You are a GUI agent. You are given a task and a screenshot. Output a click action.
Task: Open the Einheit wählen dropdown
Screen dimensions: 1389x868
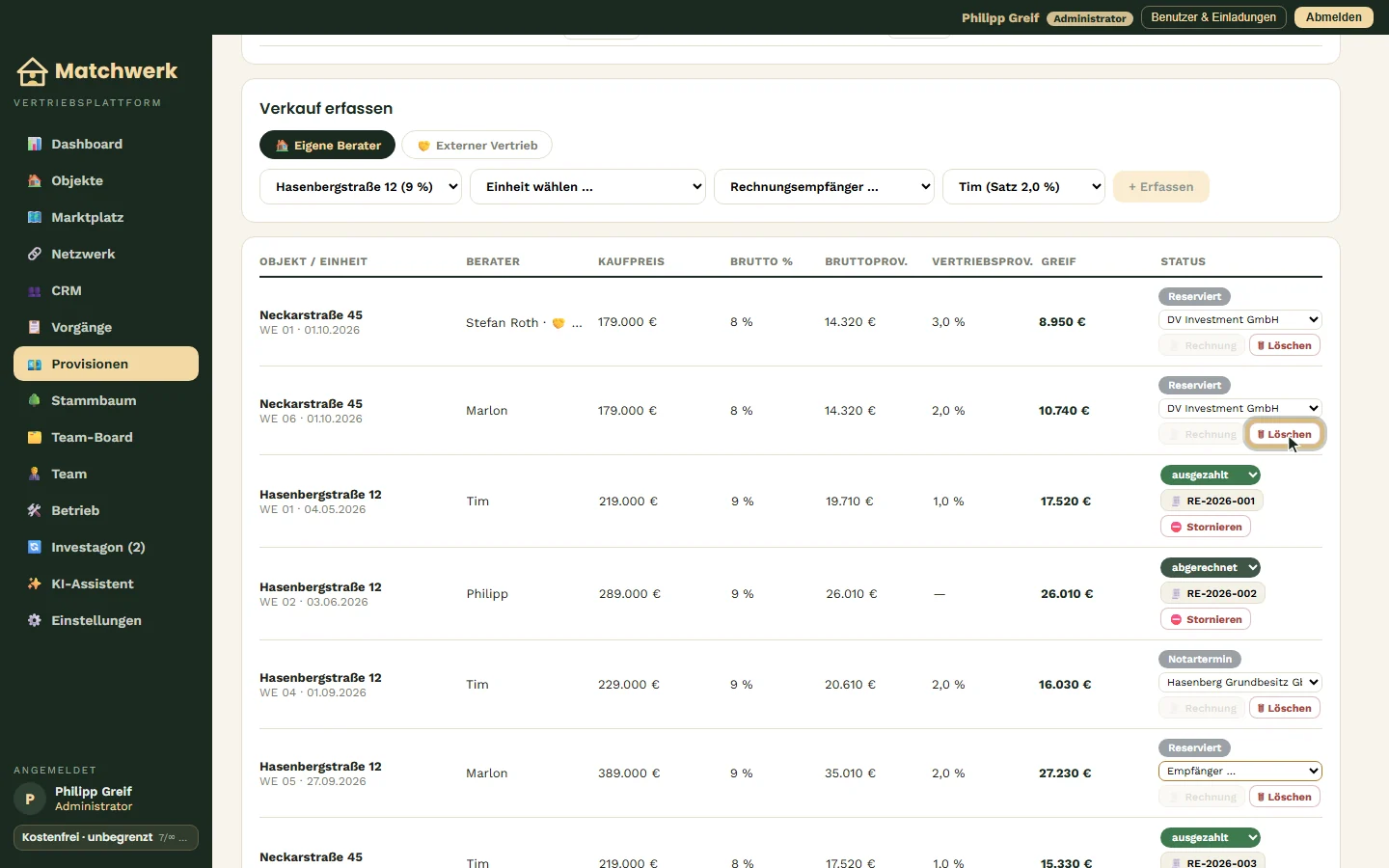click(x=587, y=187)
